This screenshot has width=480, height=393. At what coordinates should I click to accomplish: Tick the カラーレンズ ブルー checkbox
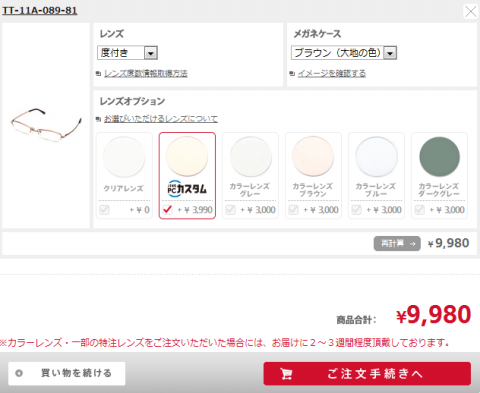(357, 210)
